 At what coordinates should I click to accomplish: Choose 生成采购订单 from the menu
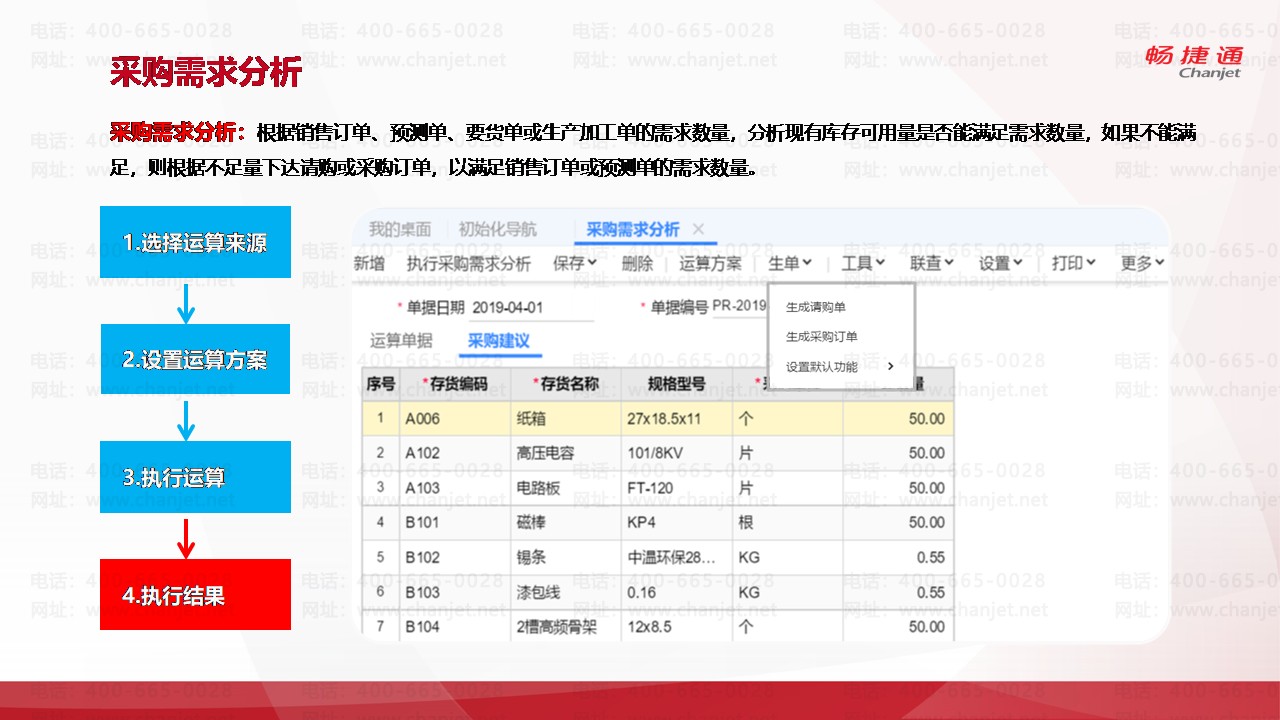[822, 337]
